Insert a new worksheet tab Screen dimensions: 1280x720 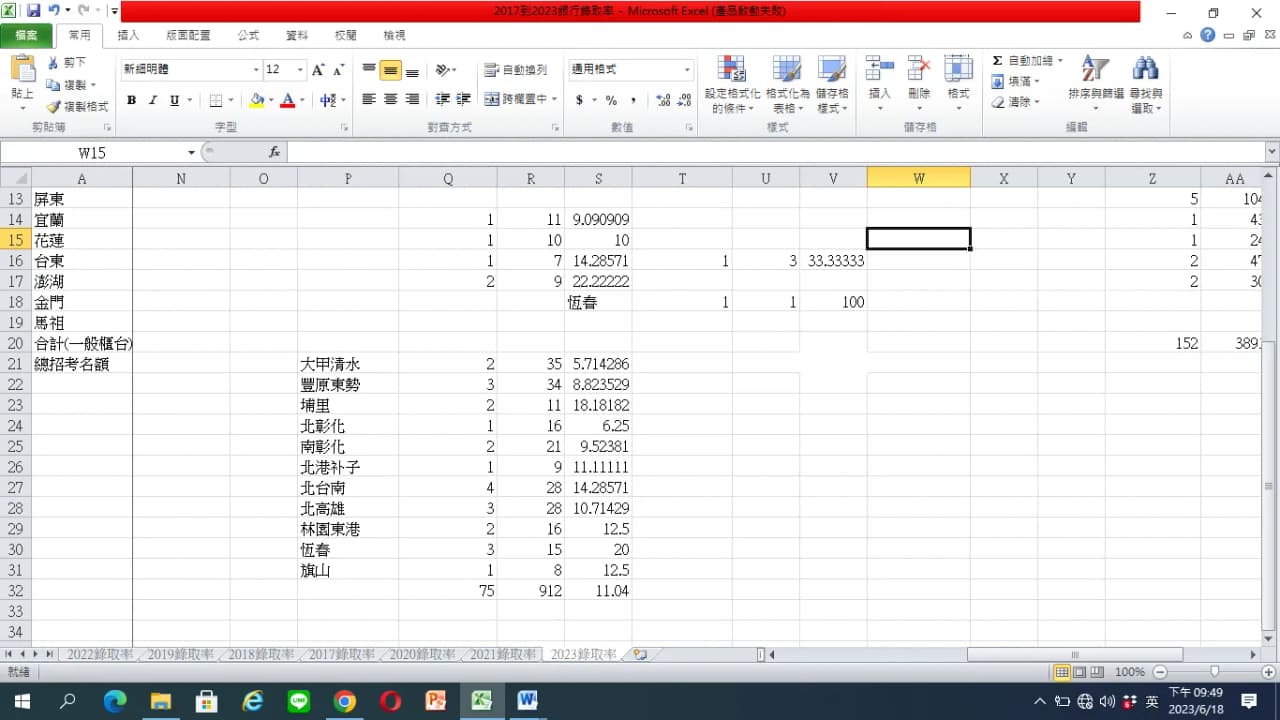pyautogui.click(x=639, y=655)
